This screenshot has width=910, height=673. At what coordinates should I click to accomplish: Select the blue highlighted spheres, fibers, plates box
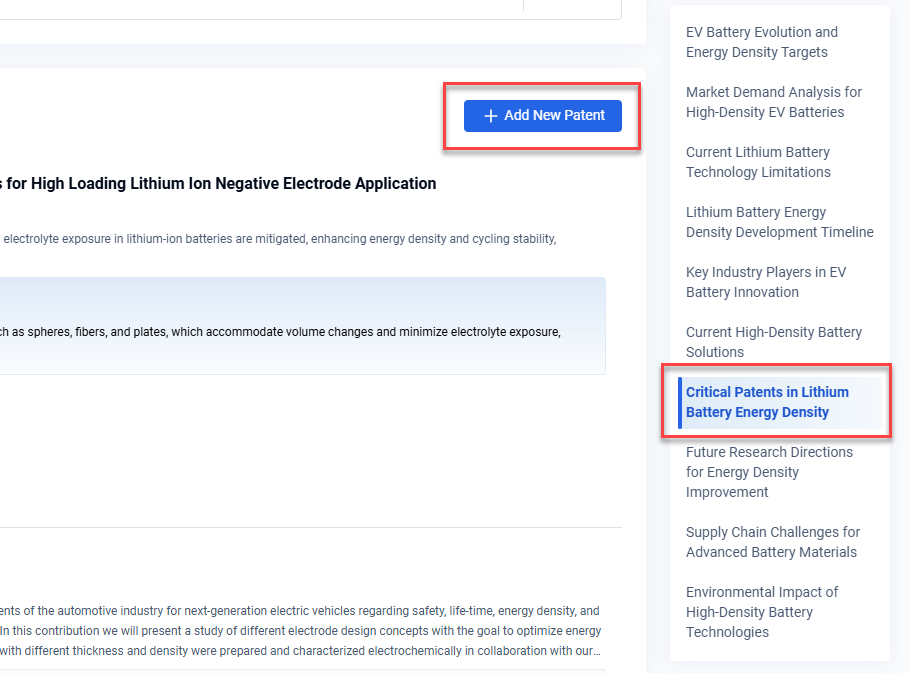coord(300,326)
